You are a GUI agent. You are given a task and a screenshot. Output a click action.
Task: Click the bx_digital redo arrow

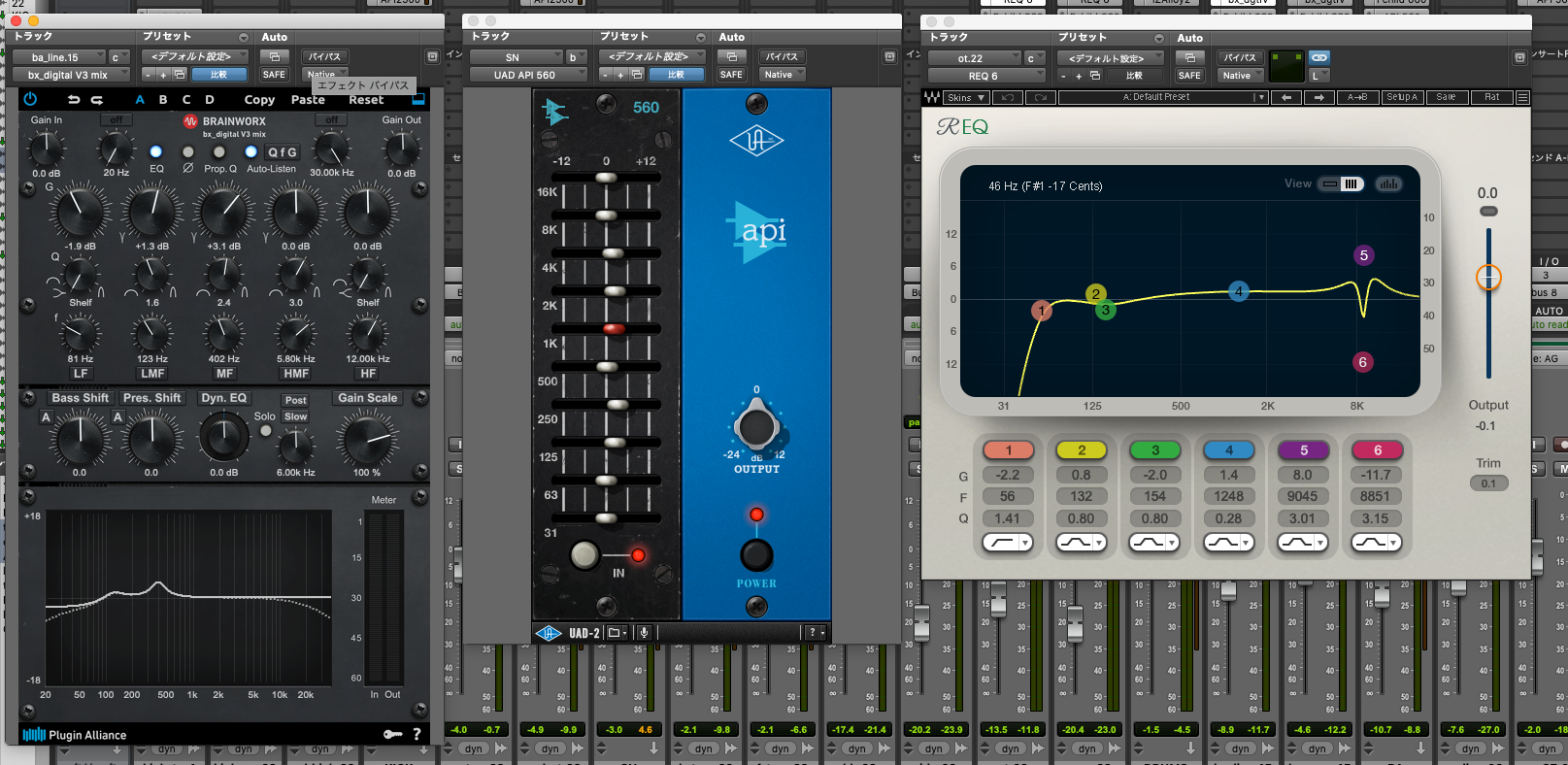click(97, 100)
